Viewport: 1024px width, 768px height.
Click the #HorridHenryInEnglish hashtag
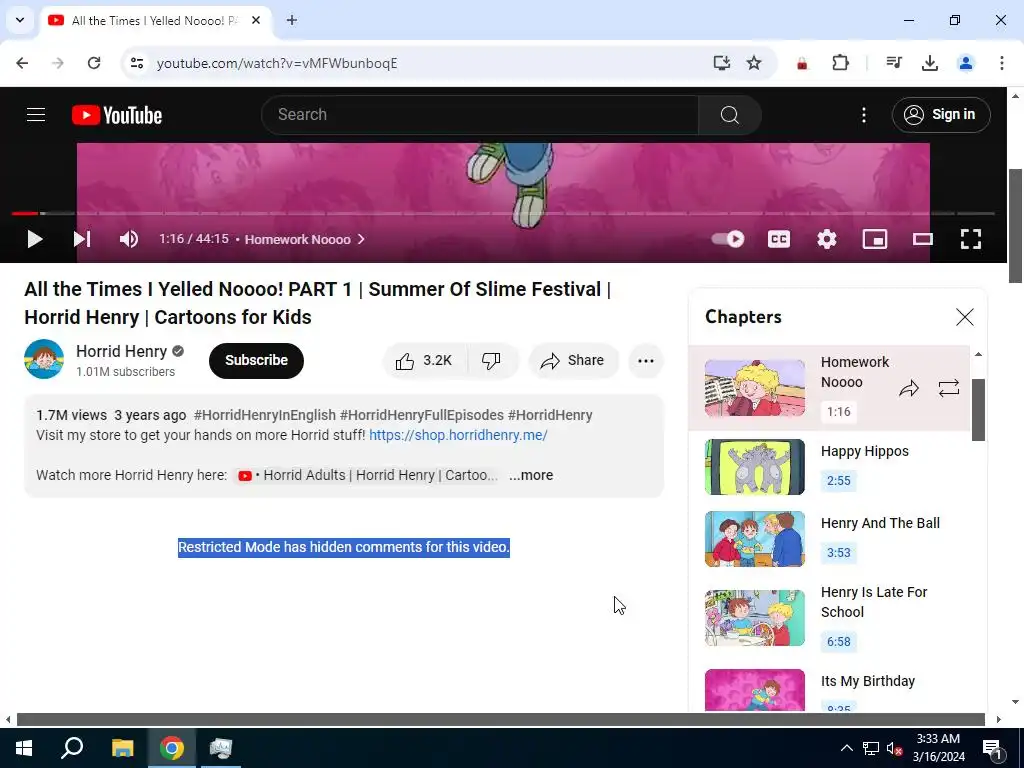click(264, 415)
